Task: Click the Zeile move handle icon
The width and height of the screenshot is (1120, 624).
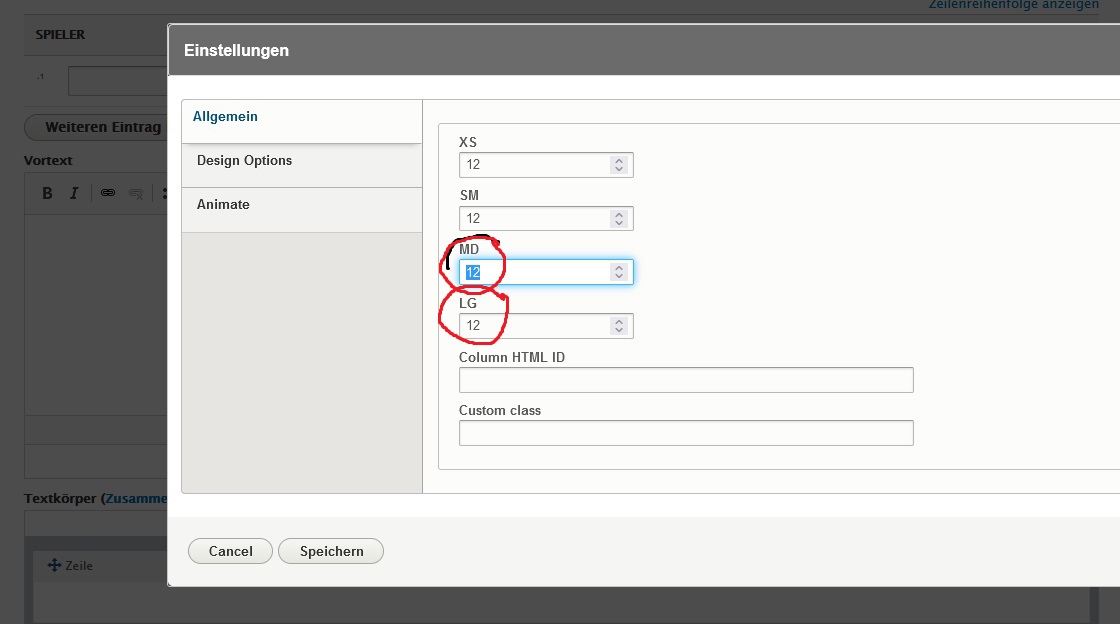Action: coord(54,565)
